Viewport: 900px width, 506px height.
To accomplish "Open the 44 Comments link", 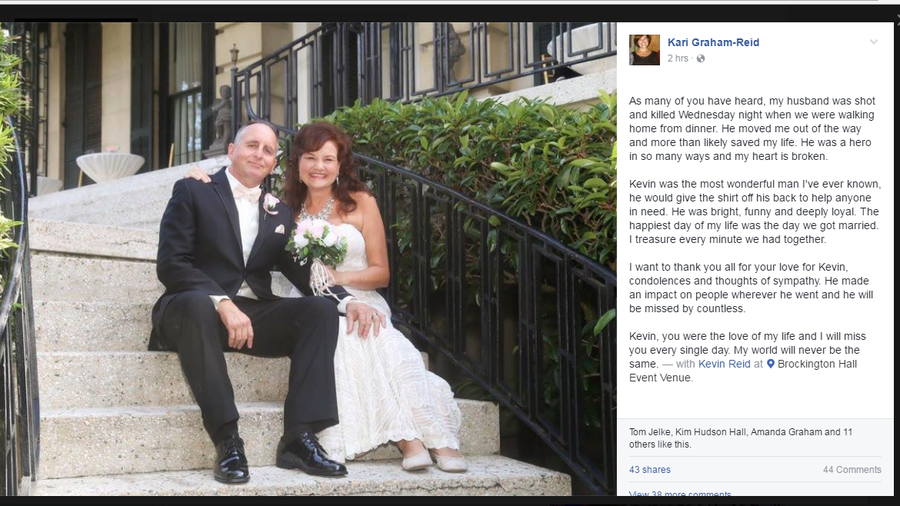I will (x=852, y=469).
